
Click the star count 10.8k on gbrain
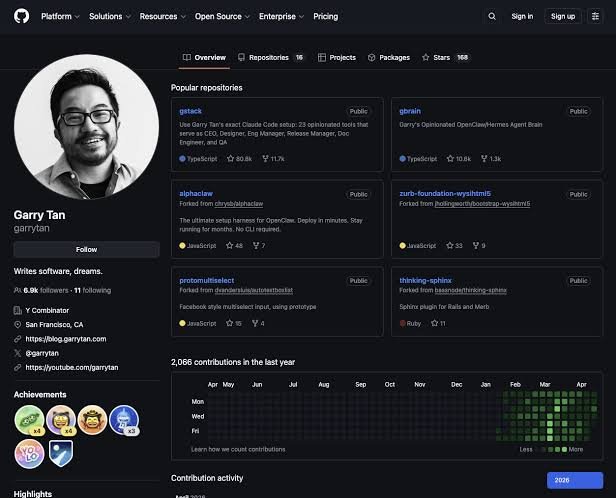[x=458, y=159]
